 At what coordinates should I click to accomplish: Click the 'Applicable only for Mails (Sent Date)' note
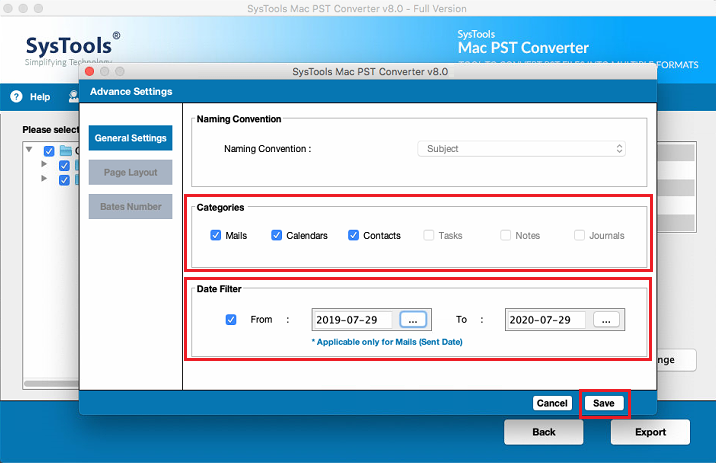(387, 342)
